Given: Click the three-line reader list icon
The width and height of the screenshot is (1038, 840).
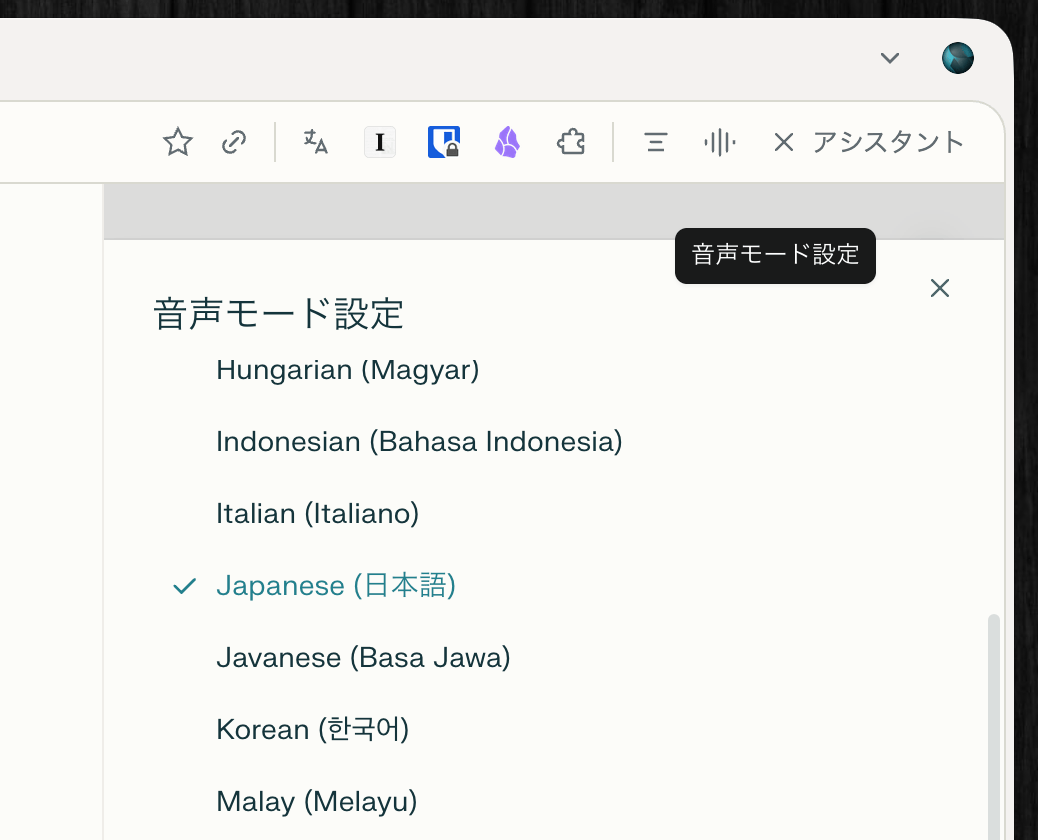Looking at the screenshot, I should [655, 143].
